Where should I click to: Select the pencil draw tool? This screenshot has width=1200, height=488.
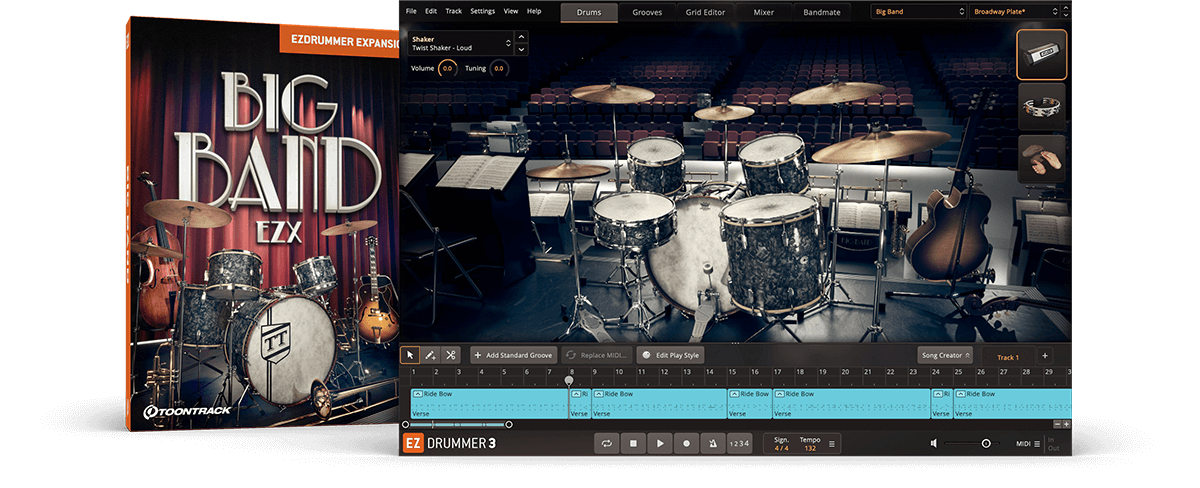(430, 355)
